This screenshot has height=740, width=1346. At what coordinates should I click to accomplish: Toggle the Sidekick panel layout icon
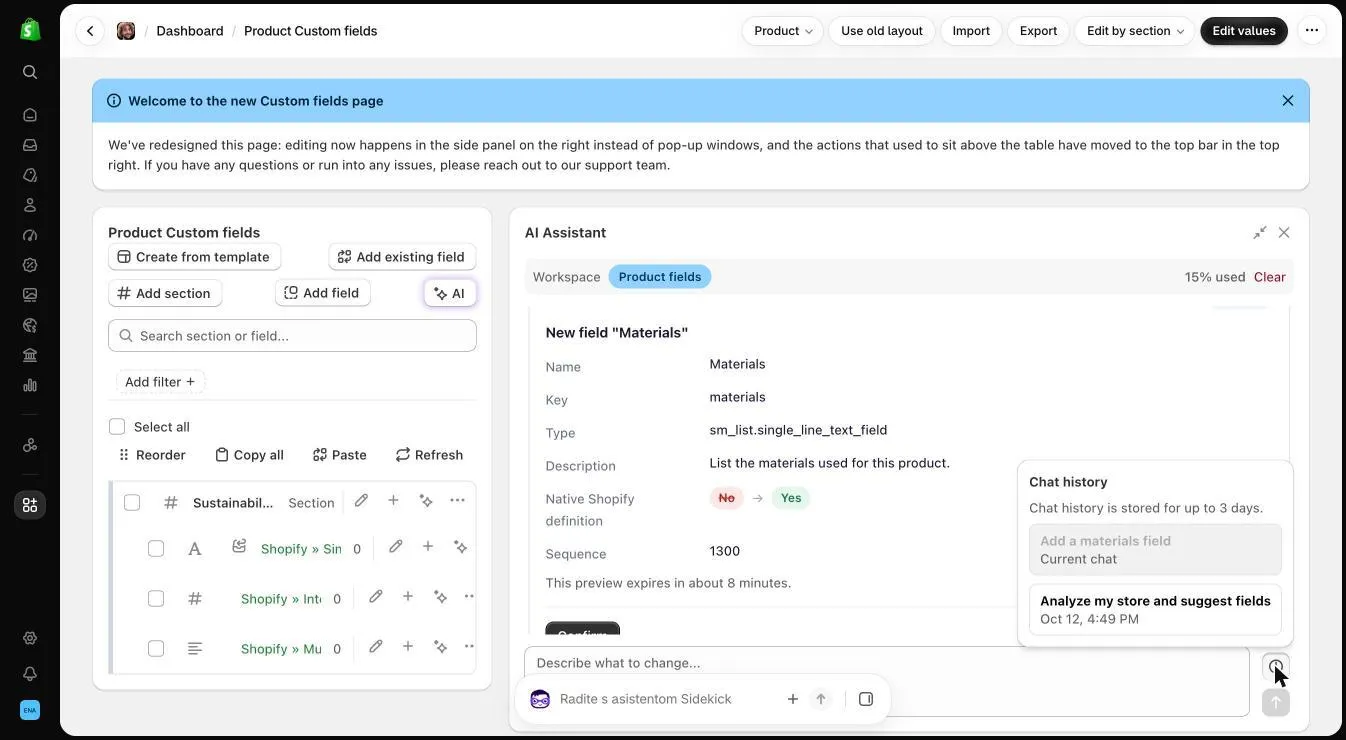[866, 699]
